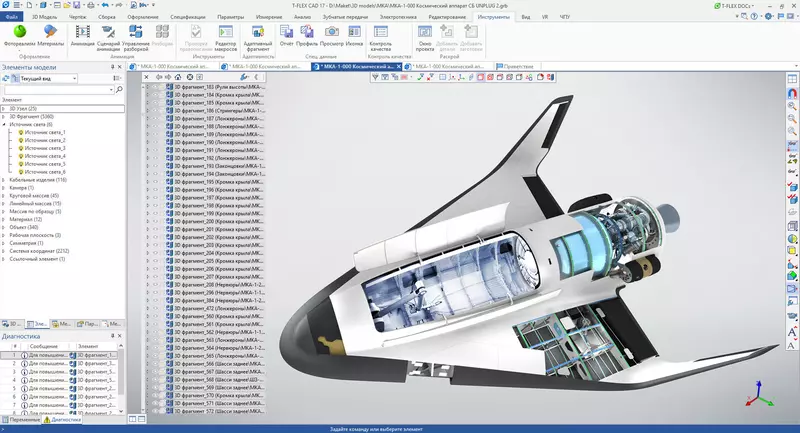Switch to the Чертеж ribbon tab
This screenshot has width=800, height=433.
pyautogui.click(x=80, y=17)
